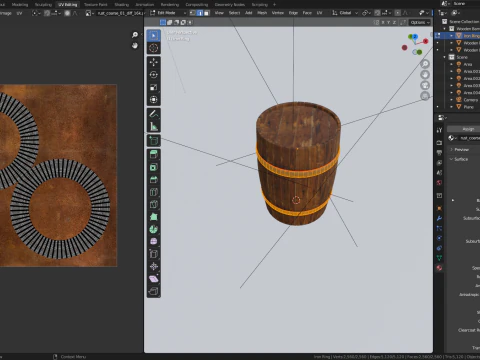The width and height of the screenshot is (480, 360).
Task: Open the Render properties tab
Action: point(439,143)
